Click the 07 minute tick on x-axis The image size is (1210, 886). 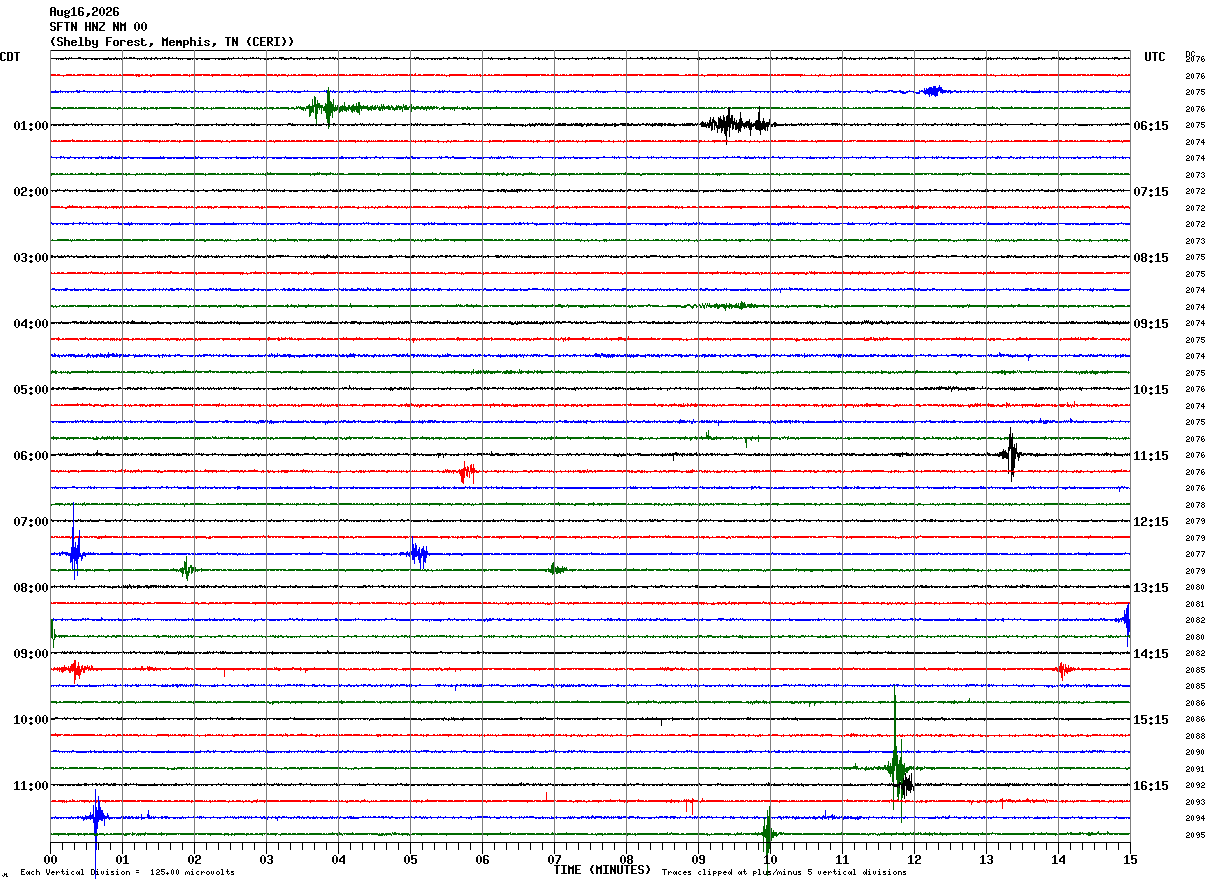[554, 859]
